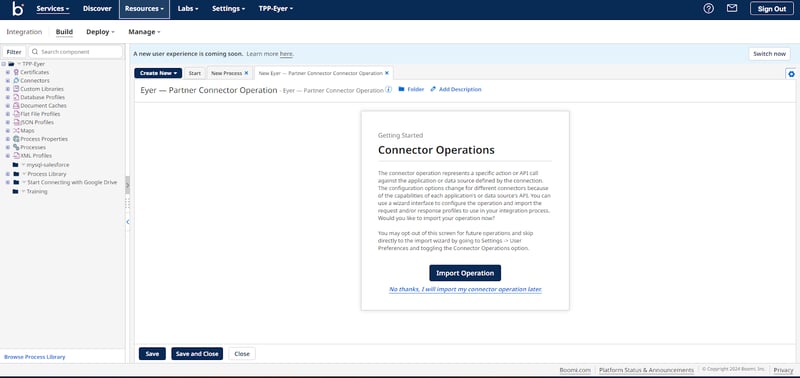Click the Boomi logo icon
The width and height of the screenshot is (800, 378).
(x=18, y=9)
